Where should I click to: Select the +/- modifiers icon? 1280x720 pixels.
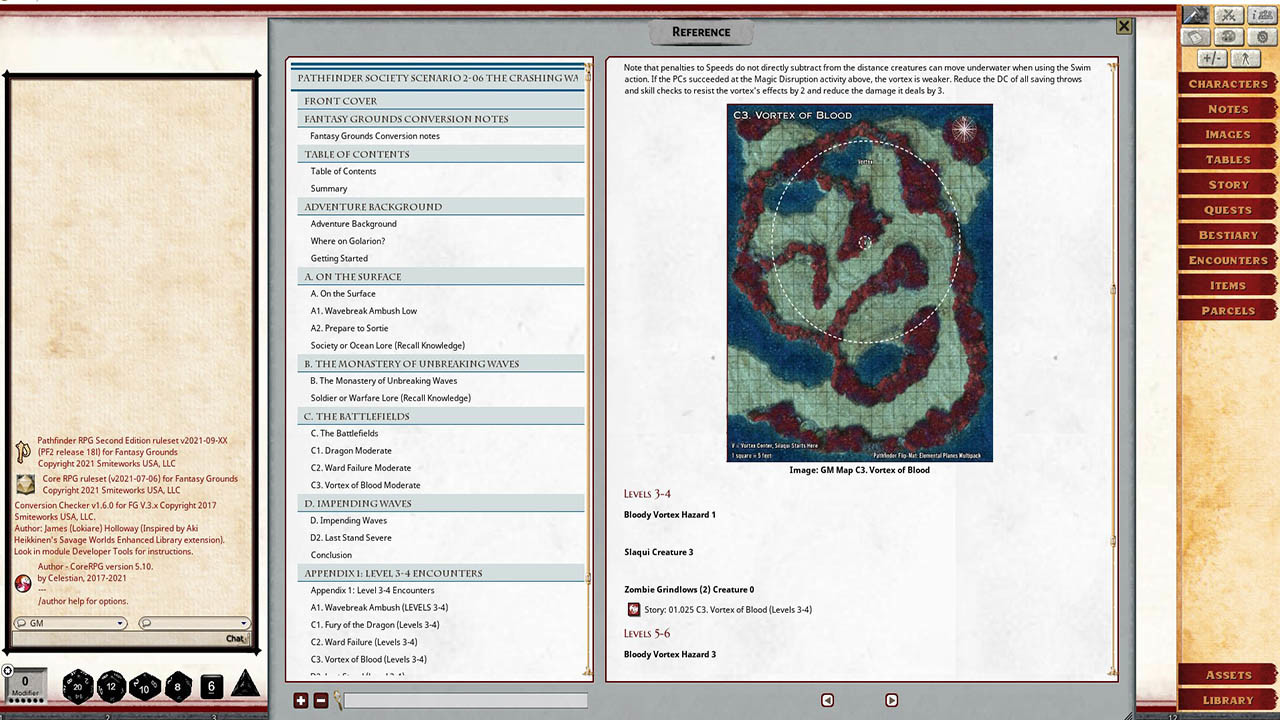(x=1211, y=58)
